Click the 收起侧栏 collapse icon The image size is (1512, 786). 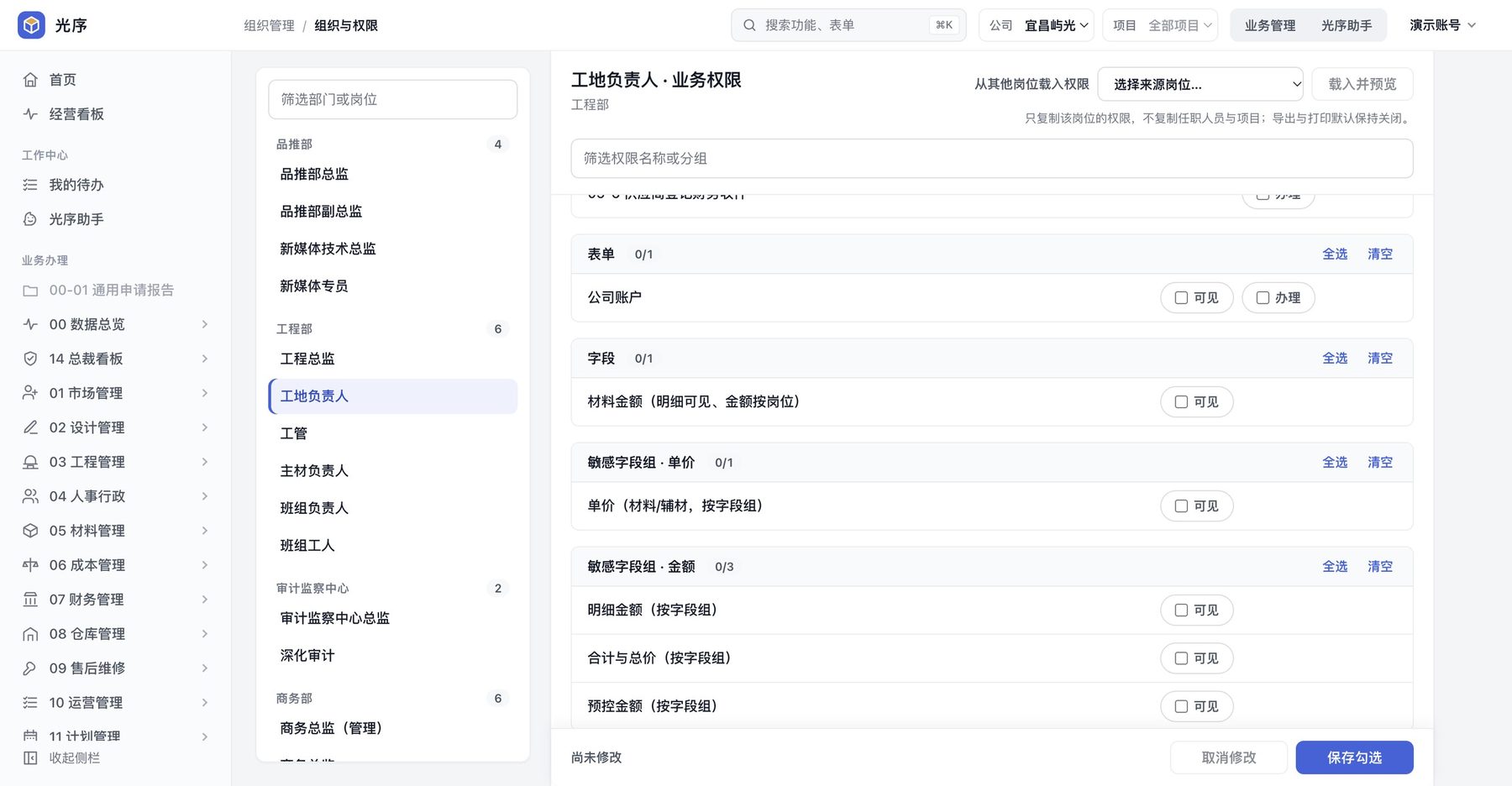(x=30, y=758)
